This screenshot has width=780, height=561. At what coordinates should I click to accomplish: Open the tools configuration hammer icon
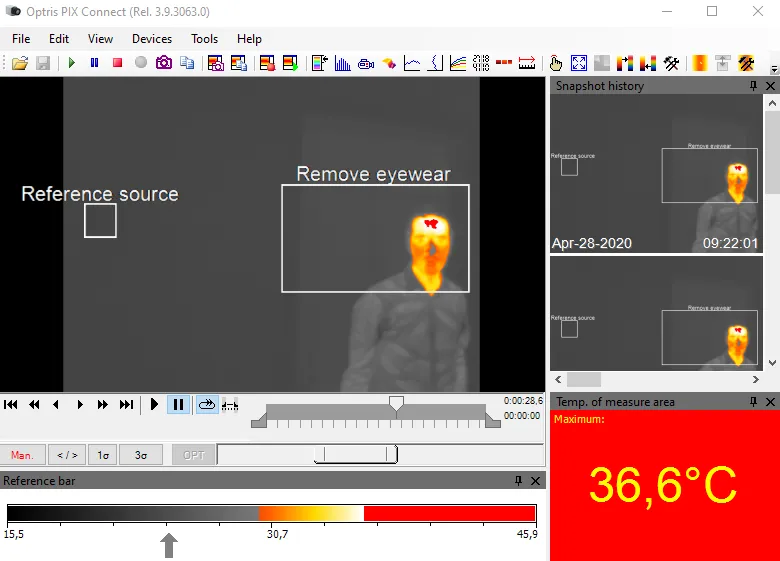pos(672,63)
